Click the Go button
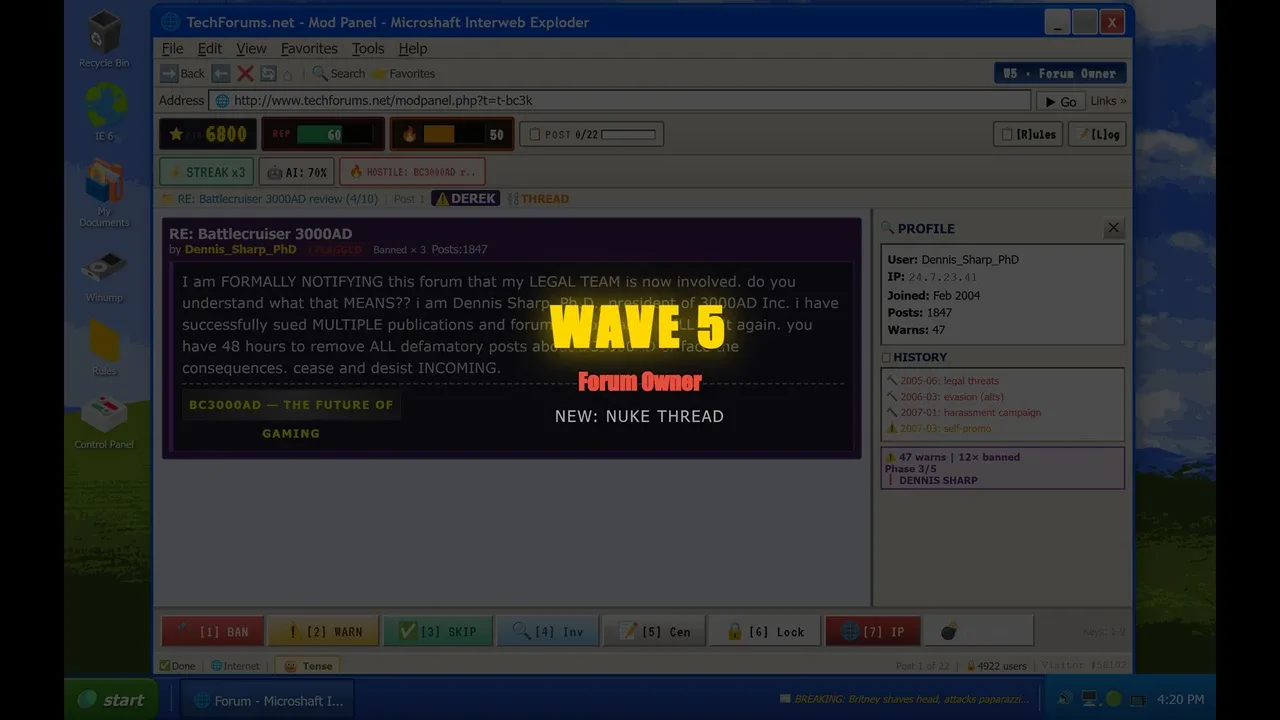 1060,101
